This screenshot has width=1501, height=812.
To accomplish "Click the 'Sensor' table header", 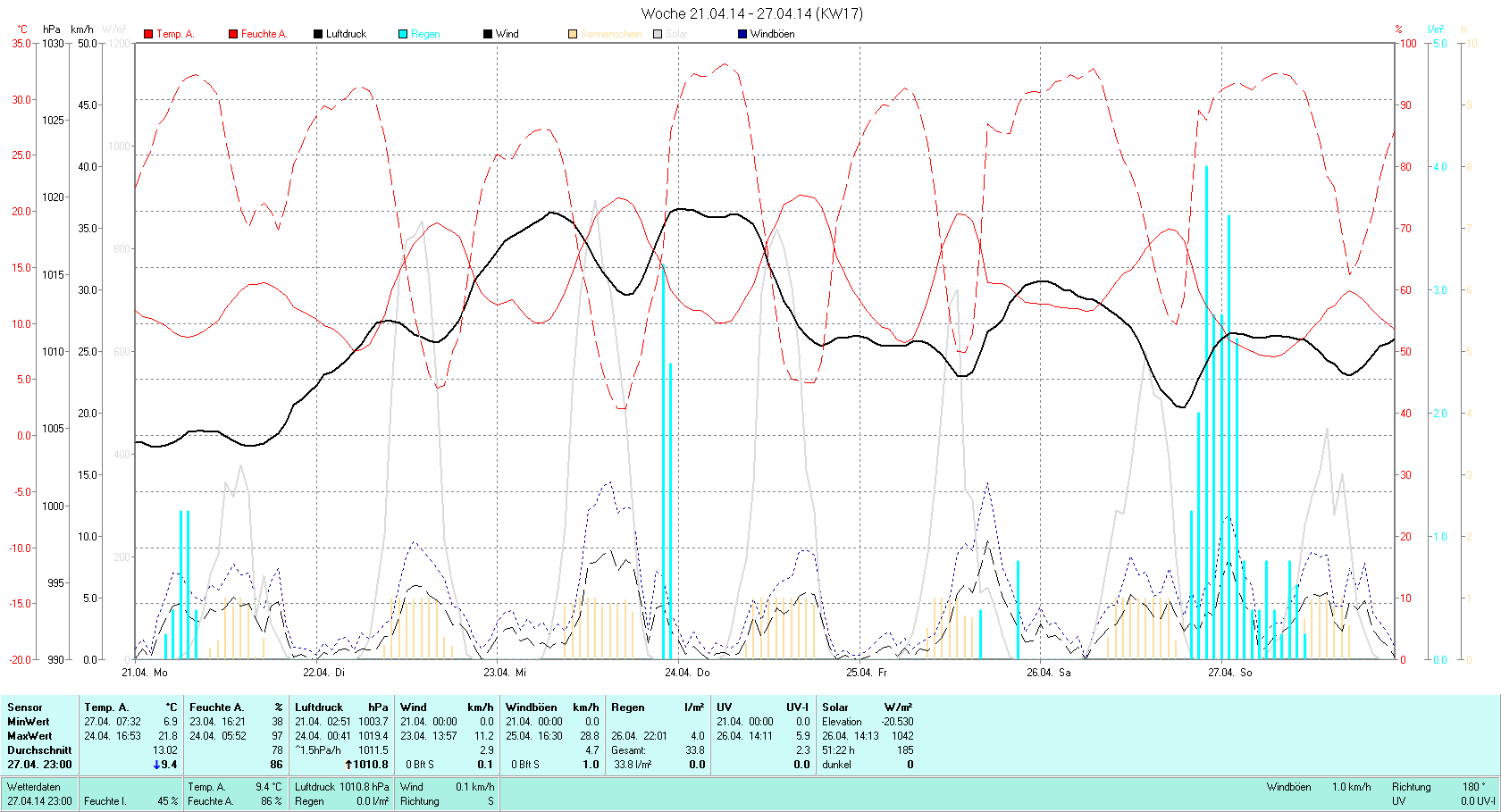I will coord(25,707).
